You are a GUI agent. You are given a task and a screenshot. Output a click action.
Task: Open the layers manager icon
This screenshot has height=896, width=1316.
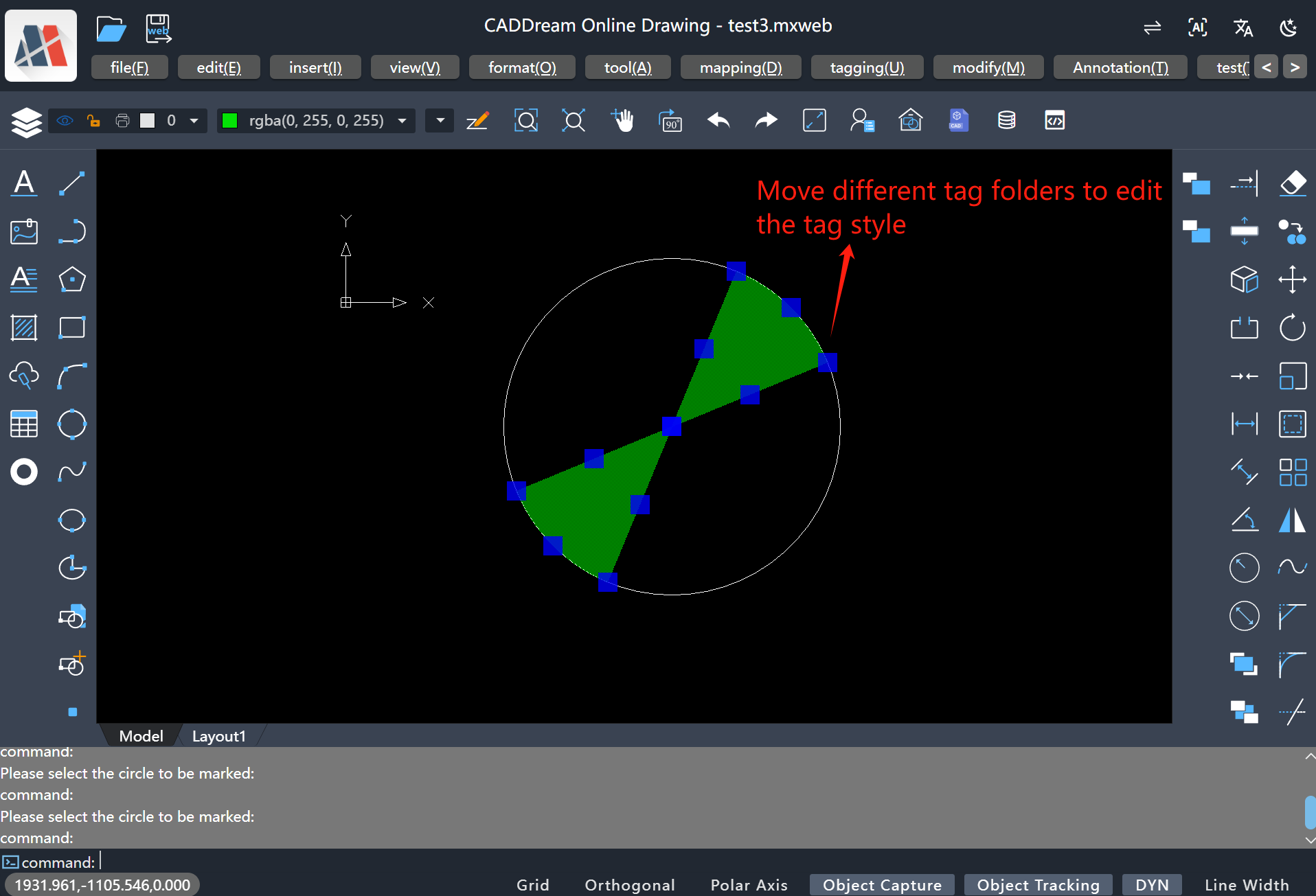27,122
